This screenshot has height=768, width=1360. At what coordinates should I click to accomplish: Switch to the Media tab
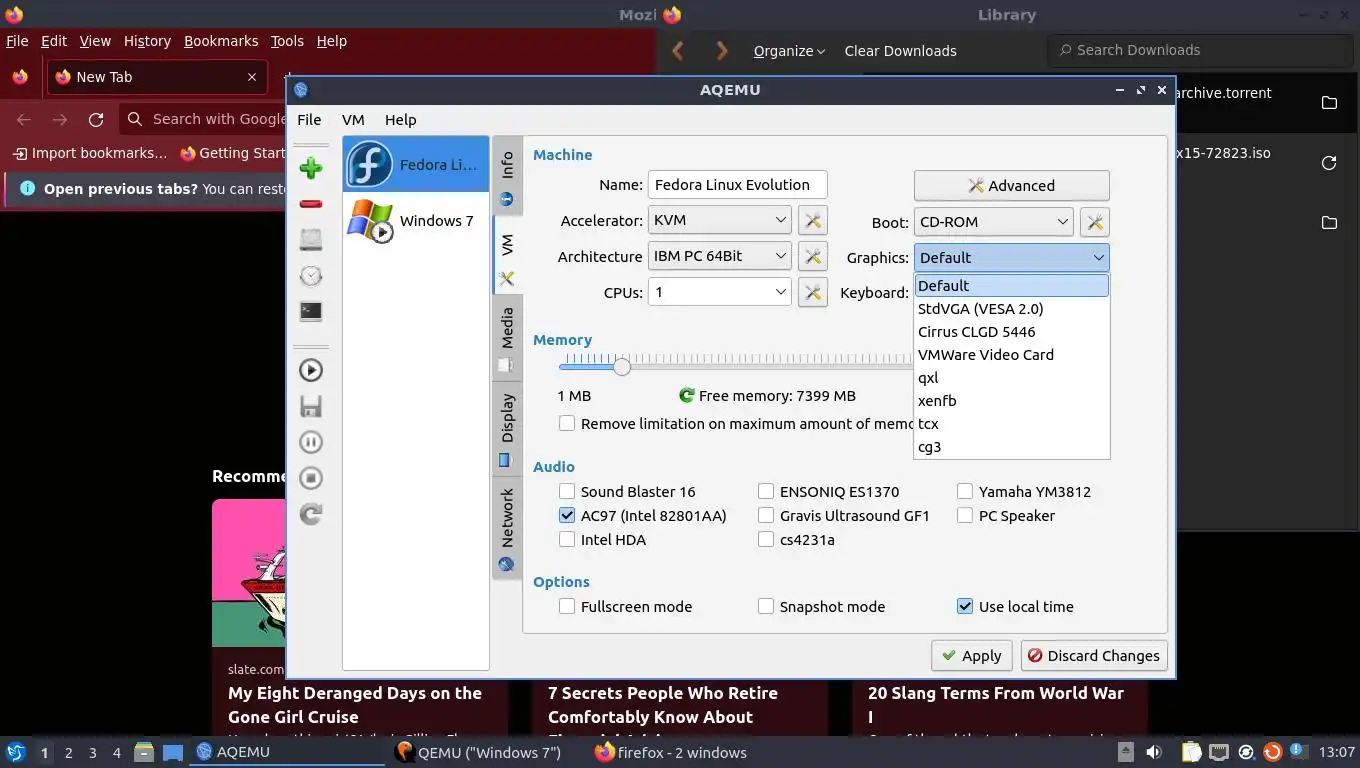[x=507, y=339]
